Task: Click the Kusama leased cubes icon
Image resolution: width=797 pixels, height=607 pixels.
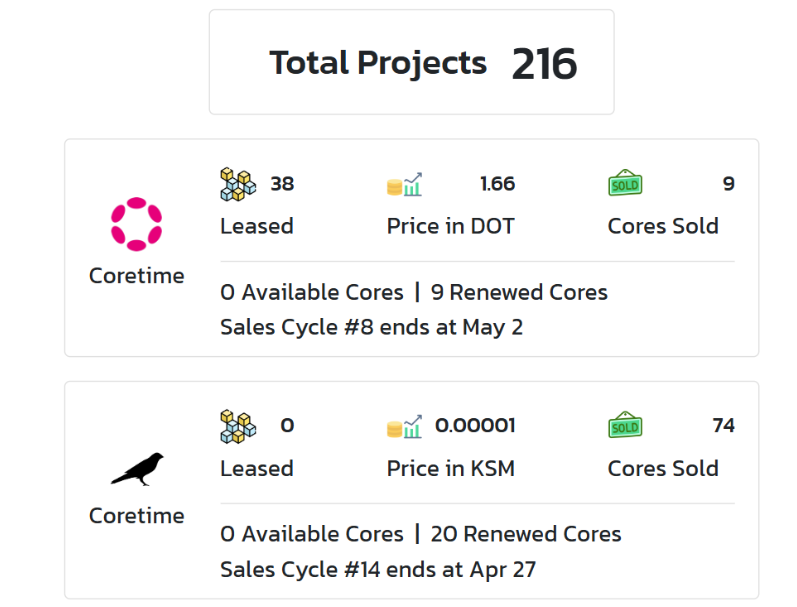Action: point(238,427)
